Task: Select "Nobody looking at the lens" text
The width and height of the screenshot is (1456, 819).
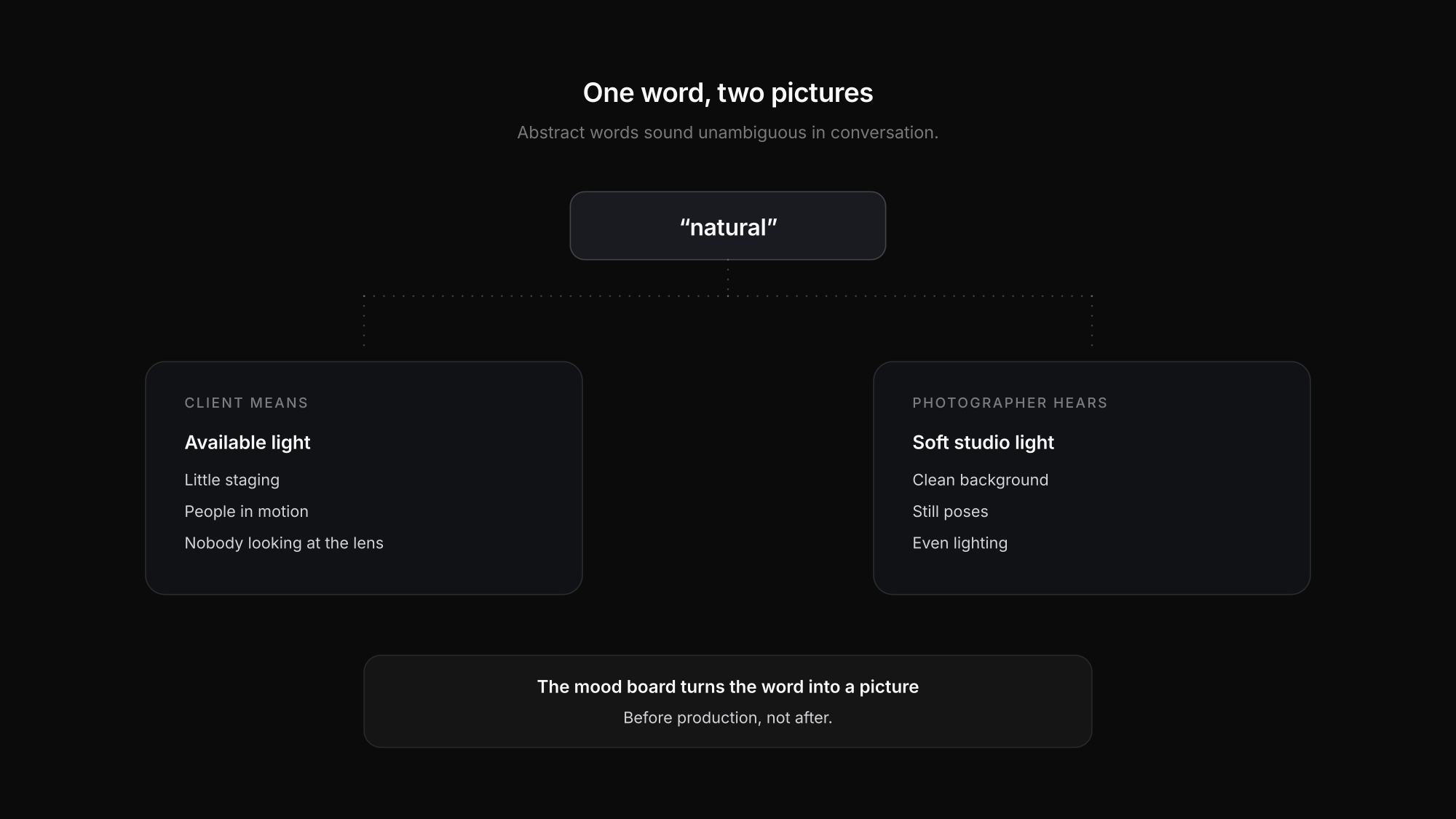Action: click(284, 543)
